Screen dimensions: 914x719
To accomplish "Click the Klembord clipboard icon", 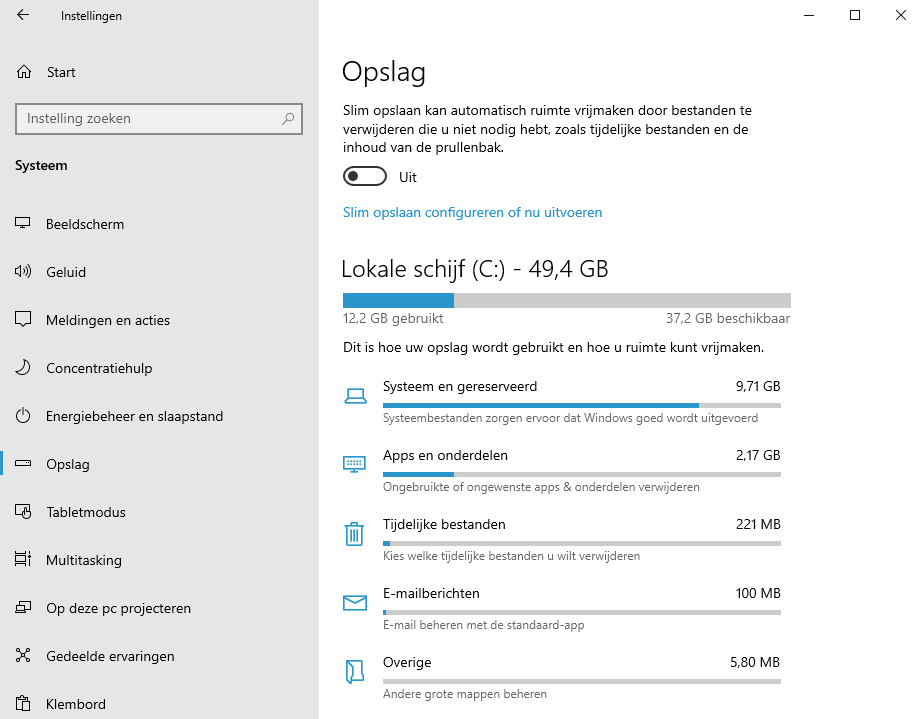I will (24, 704).
